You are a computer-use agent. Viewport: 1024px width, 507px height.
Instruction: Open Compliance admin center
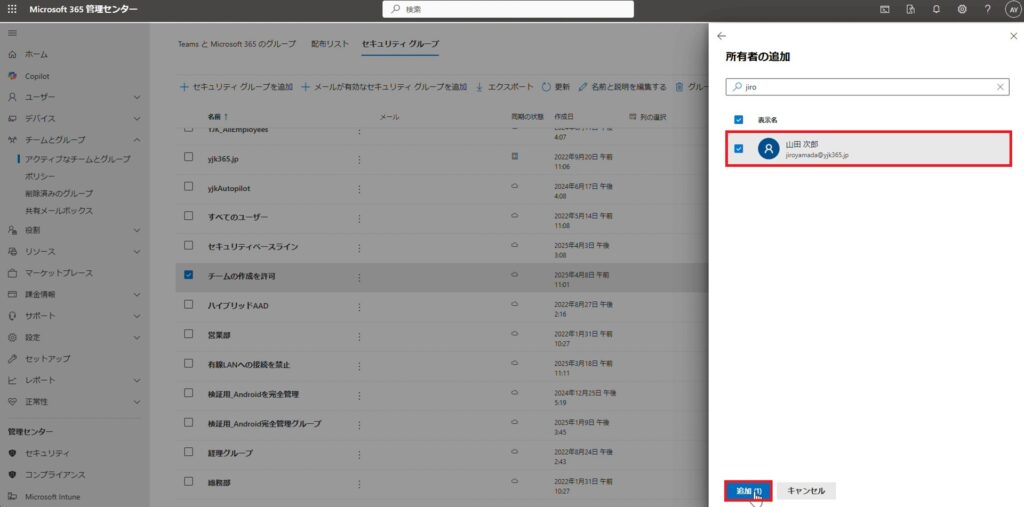(55, 474)
